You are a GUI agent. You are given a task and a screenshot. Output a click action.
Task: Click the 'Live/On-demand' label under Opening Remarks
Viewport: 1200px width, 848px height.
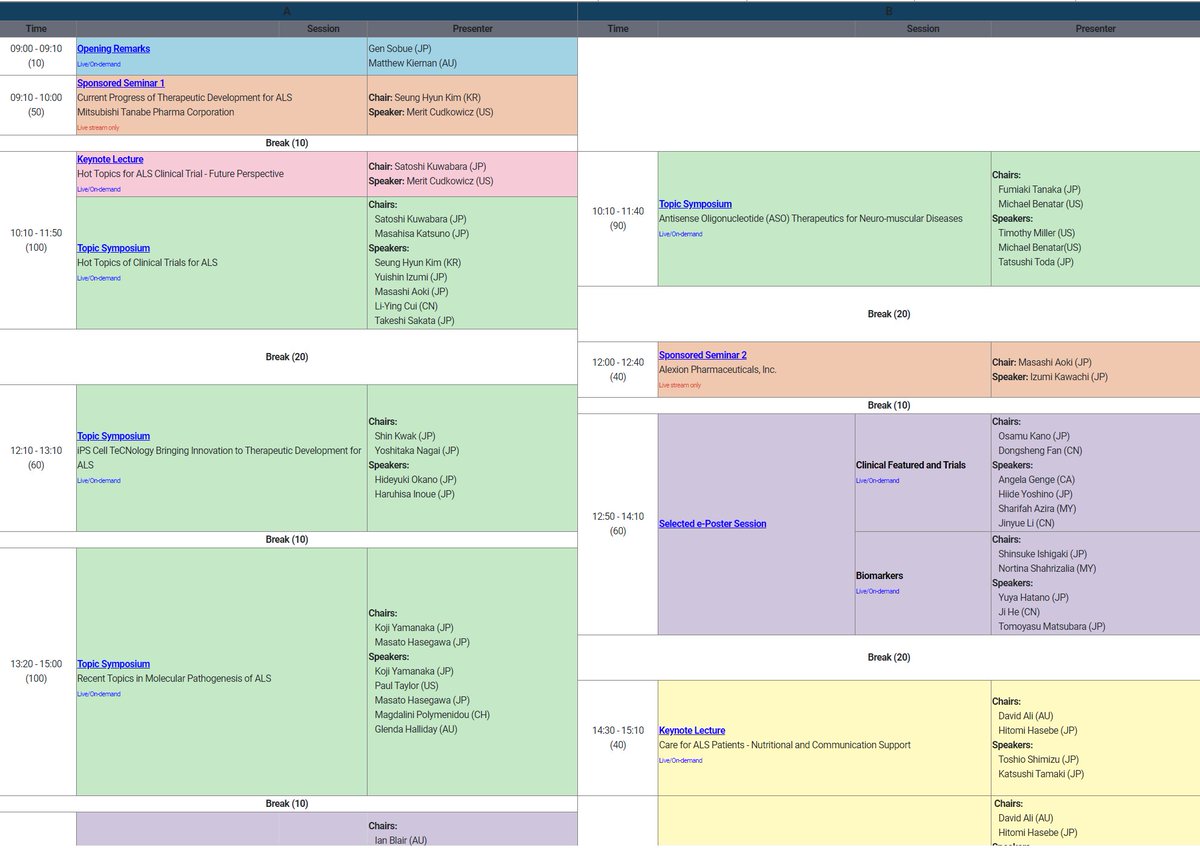(99, 64)
